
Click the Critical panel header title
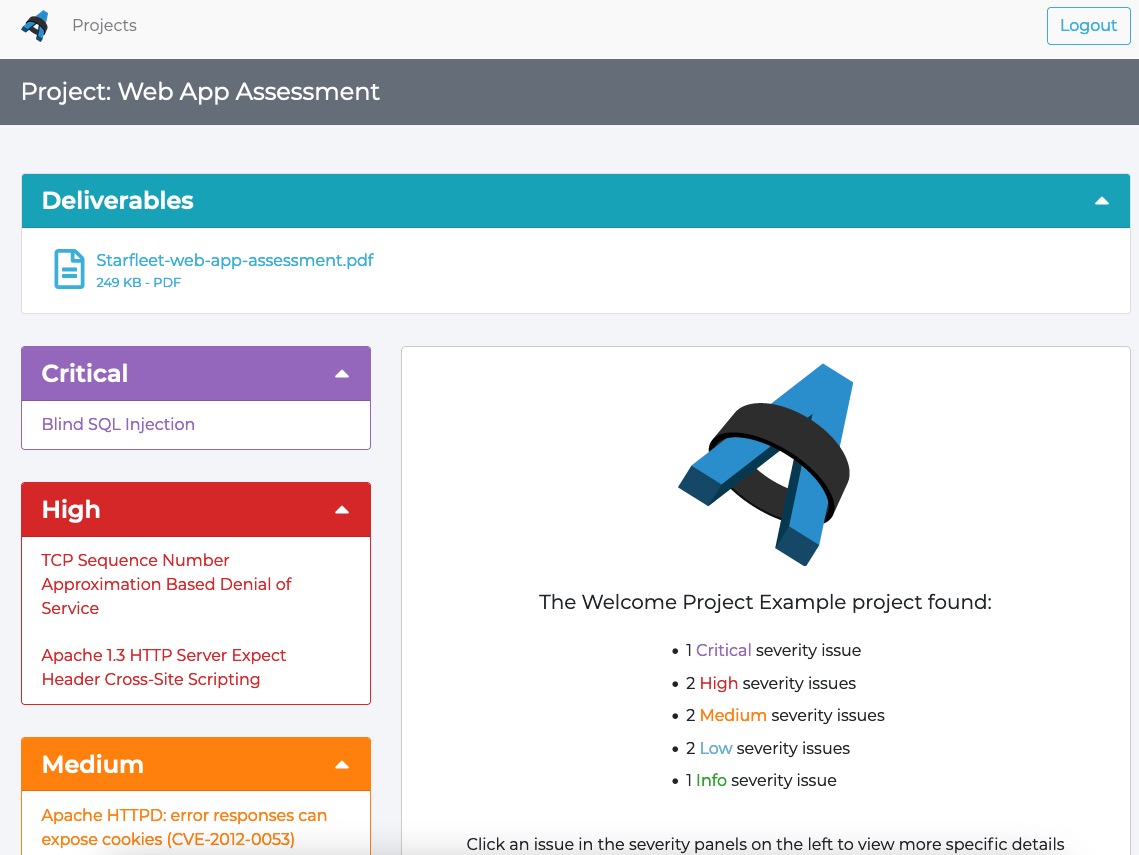tap(84, 373)
